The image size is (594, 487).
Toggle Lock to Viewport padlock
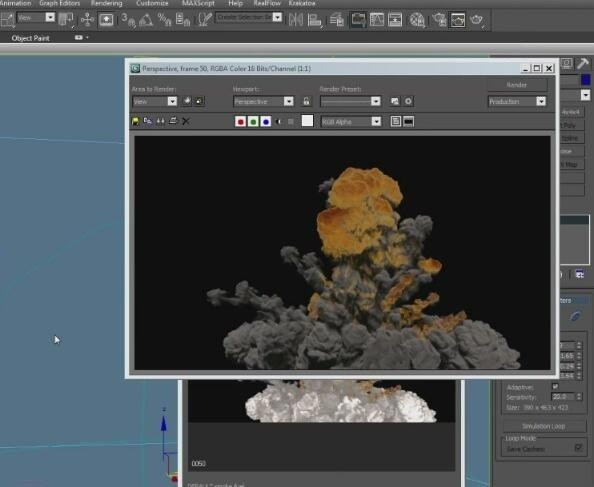pos(306,101)
